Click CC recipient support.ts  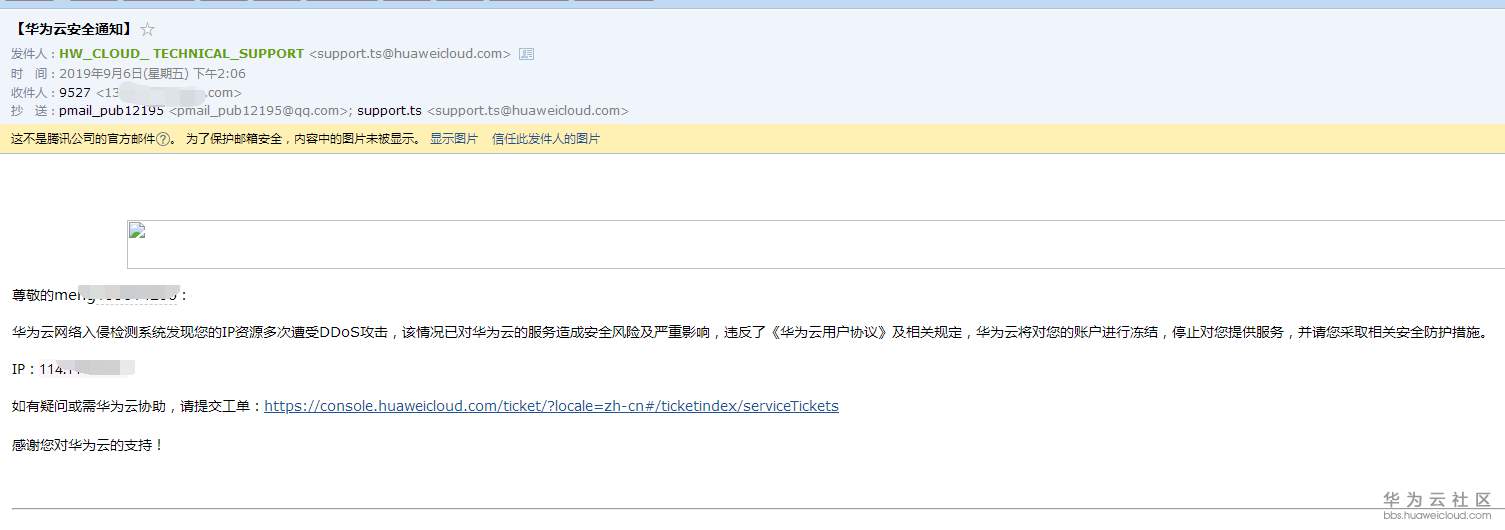(389, 111)
